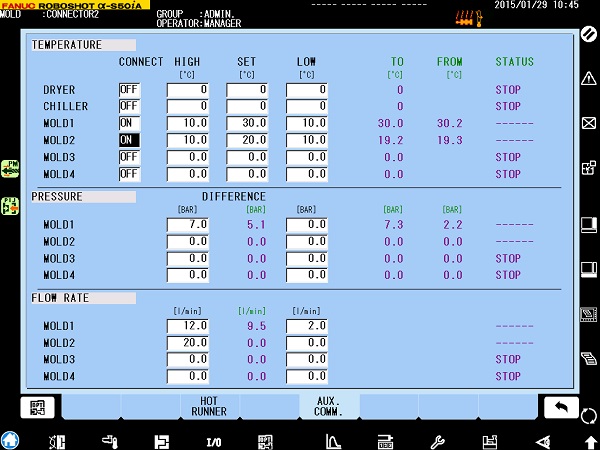Image resolution: width=600 pixels, height=450 pixels.
Task: Select MOLD3 flow rate high limit field
Action: point(188,359)
